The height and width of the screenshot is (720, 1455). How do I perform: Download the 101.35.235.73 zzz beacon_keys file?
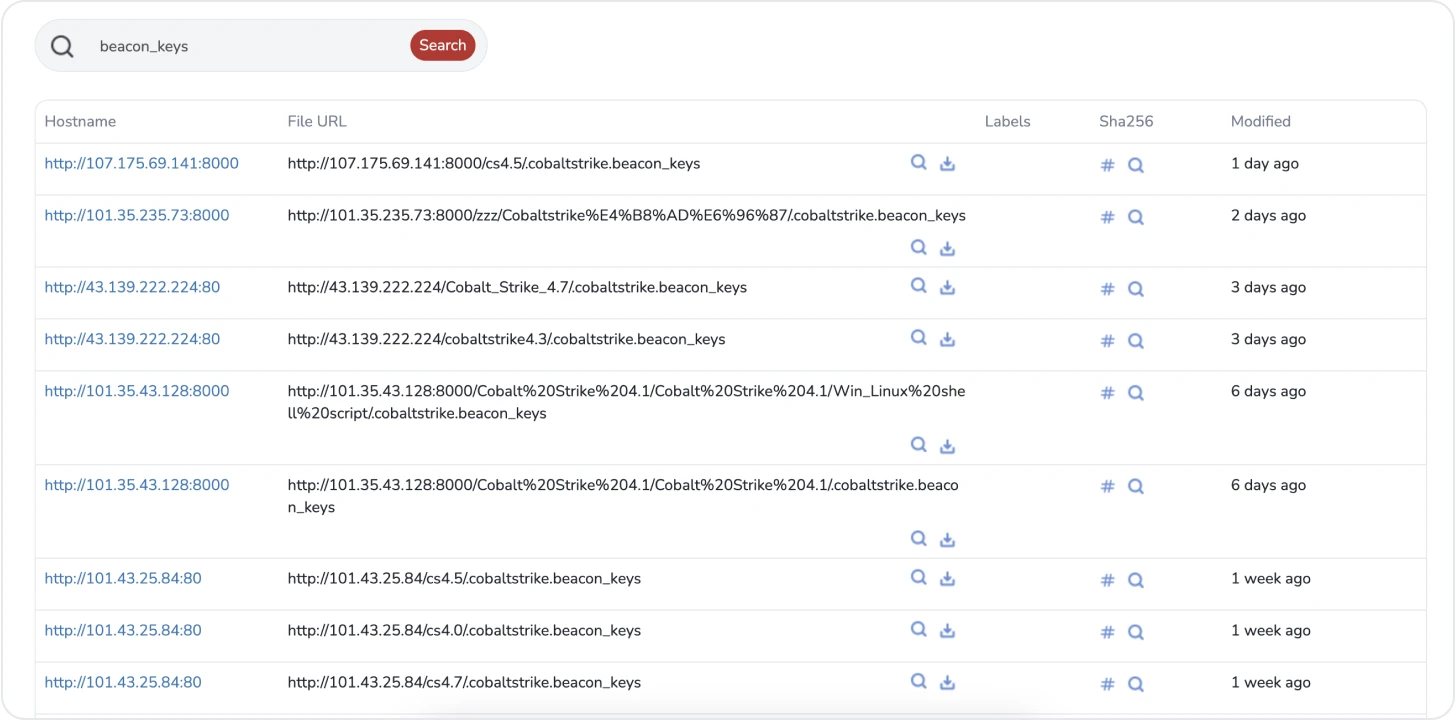tap(947, 248)
